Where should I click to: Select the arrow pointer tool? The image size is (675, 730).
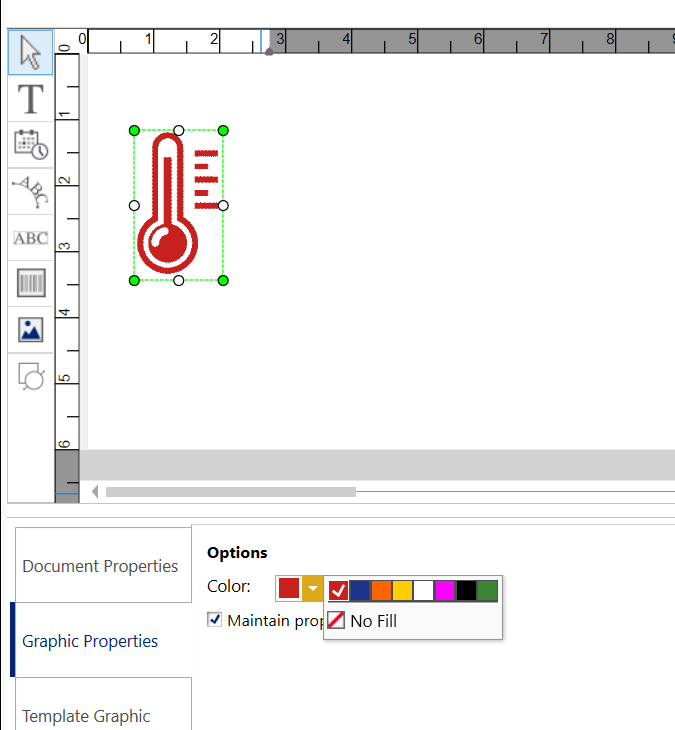[x=30, y=53]
